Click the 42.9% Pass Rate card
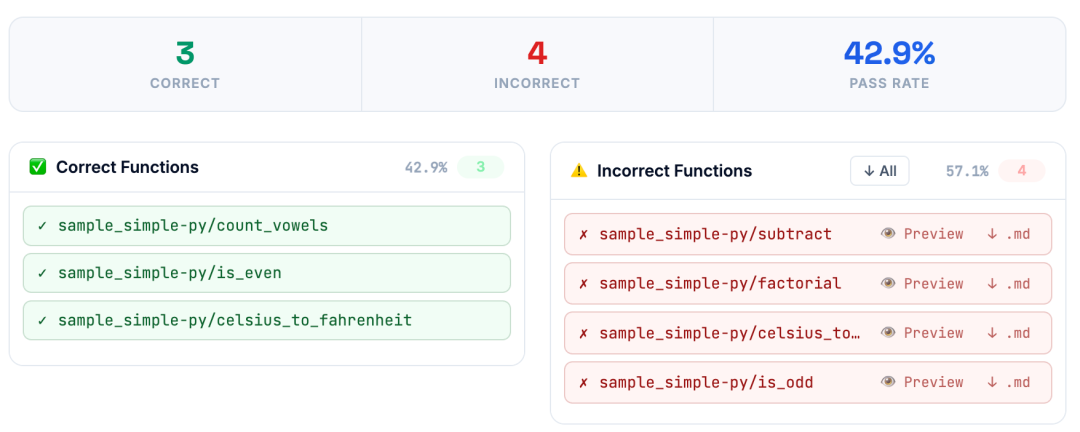This screenshot has width=1080, height=432. [x=889, y=64]
